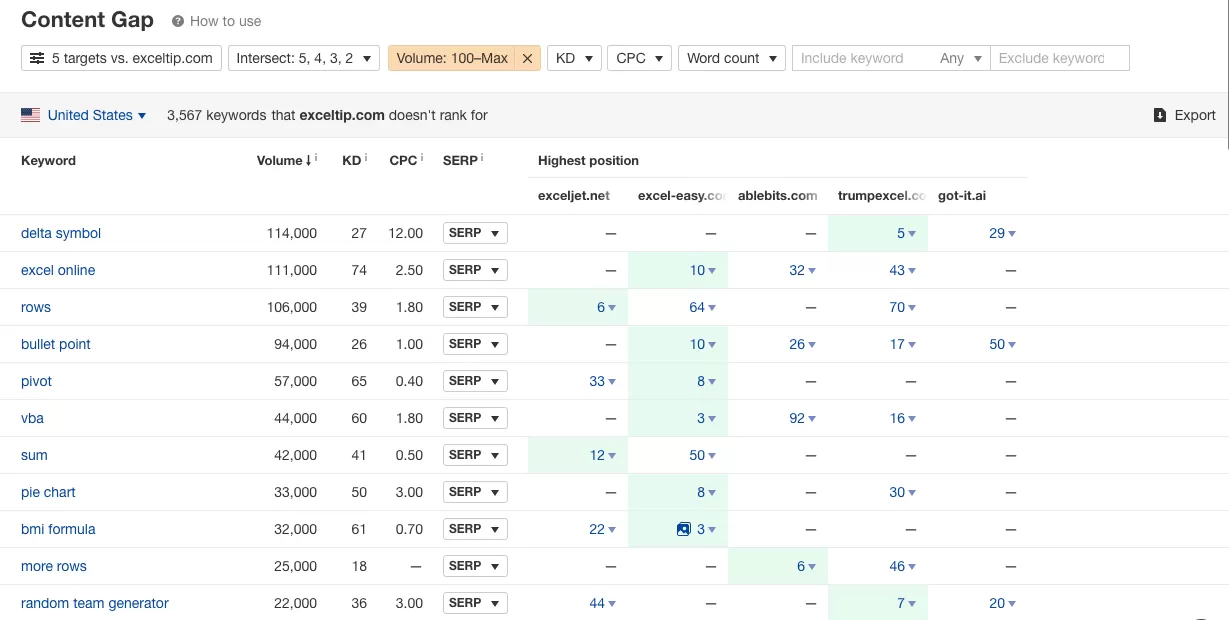Click info icon next to SERP column header
Image resolution: width=1229 pixels, height=620 pixels.
482,158
